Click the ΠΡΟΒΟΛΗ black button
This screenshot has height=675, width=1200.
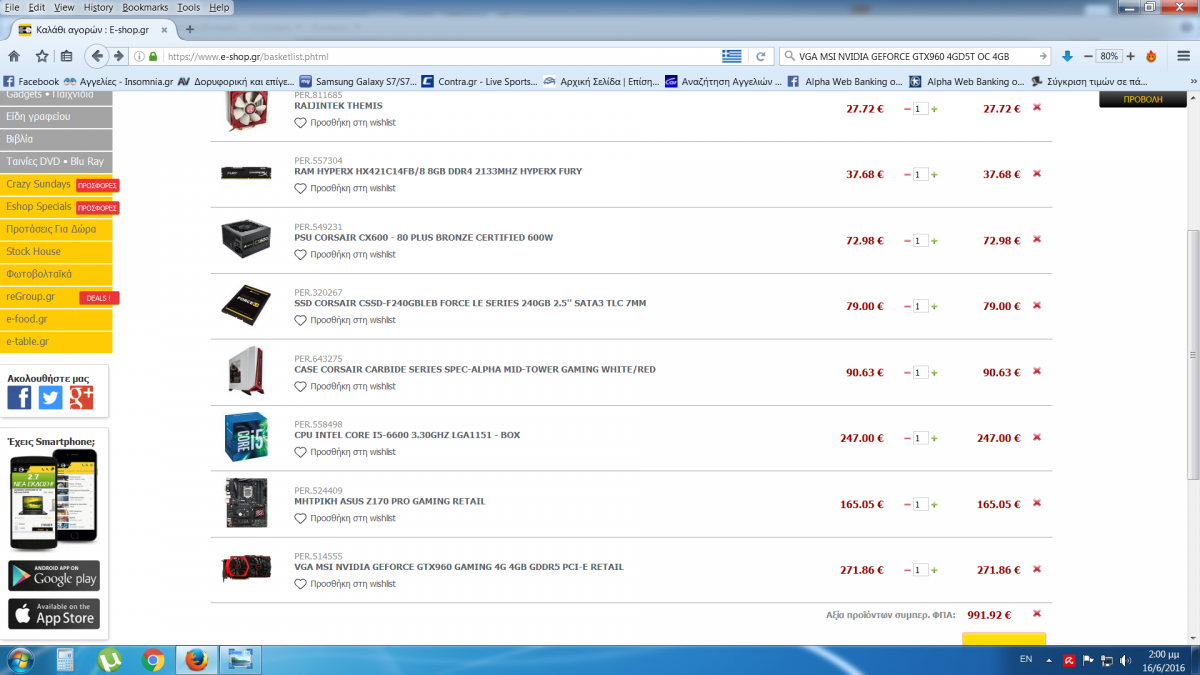(1143, 100)
